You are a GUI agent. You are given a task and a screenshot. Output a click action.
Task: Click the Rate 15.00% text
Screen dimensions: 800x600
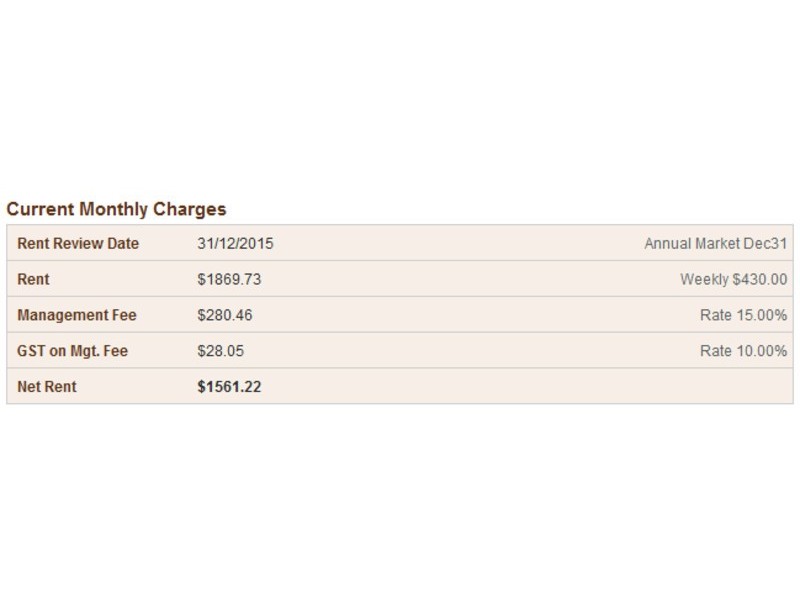click(743, 315)
